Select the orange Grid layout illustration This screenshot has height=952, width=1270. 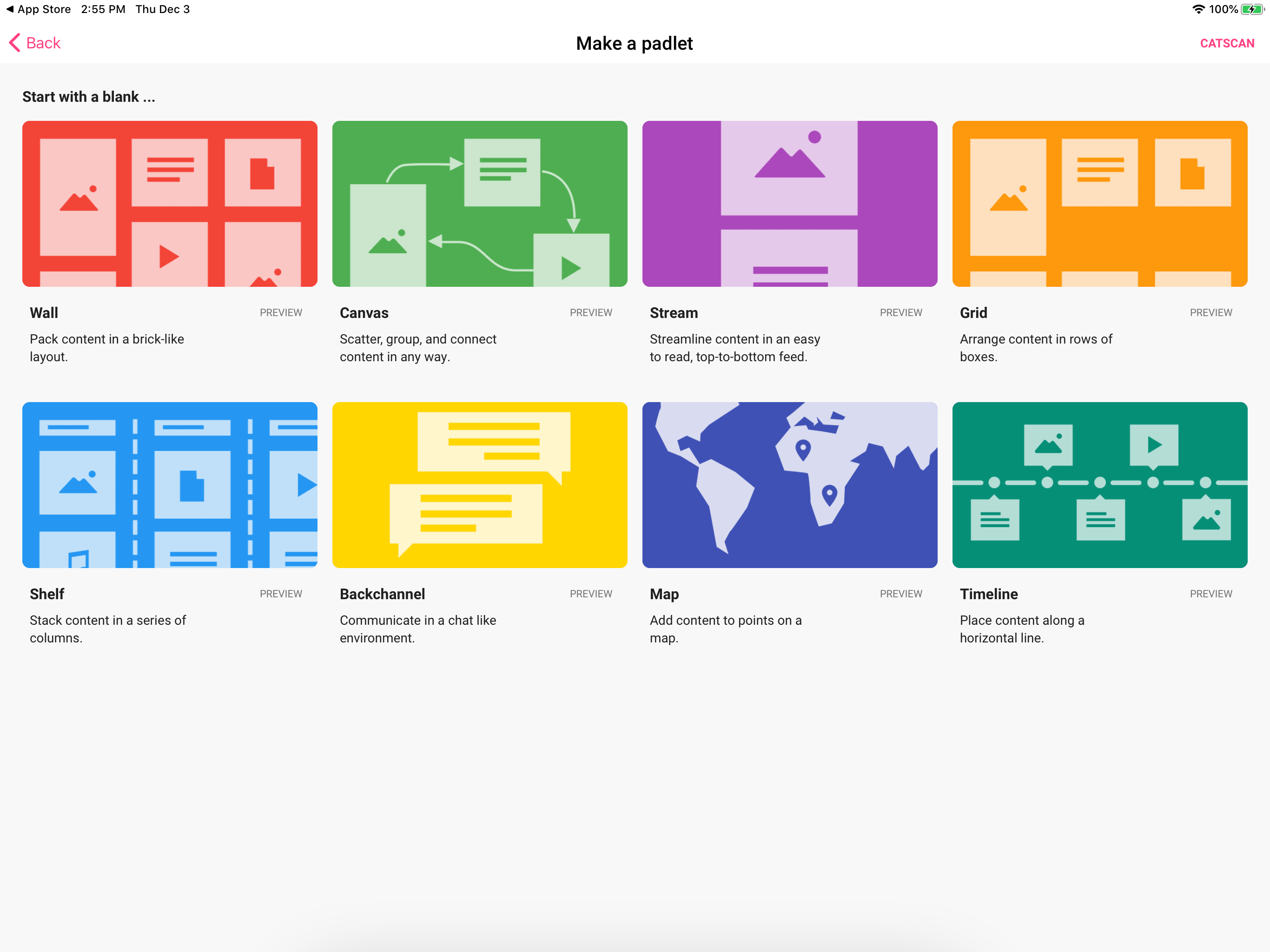(x=1099, y=203)
